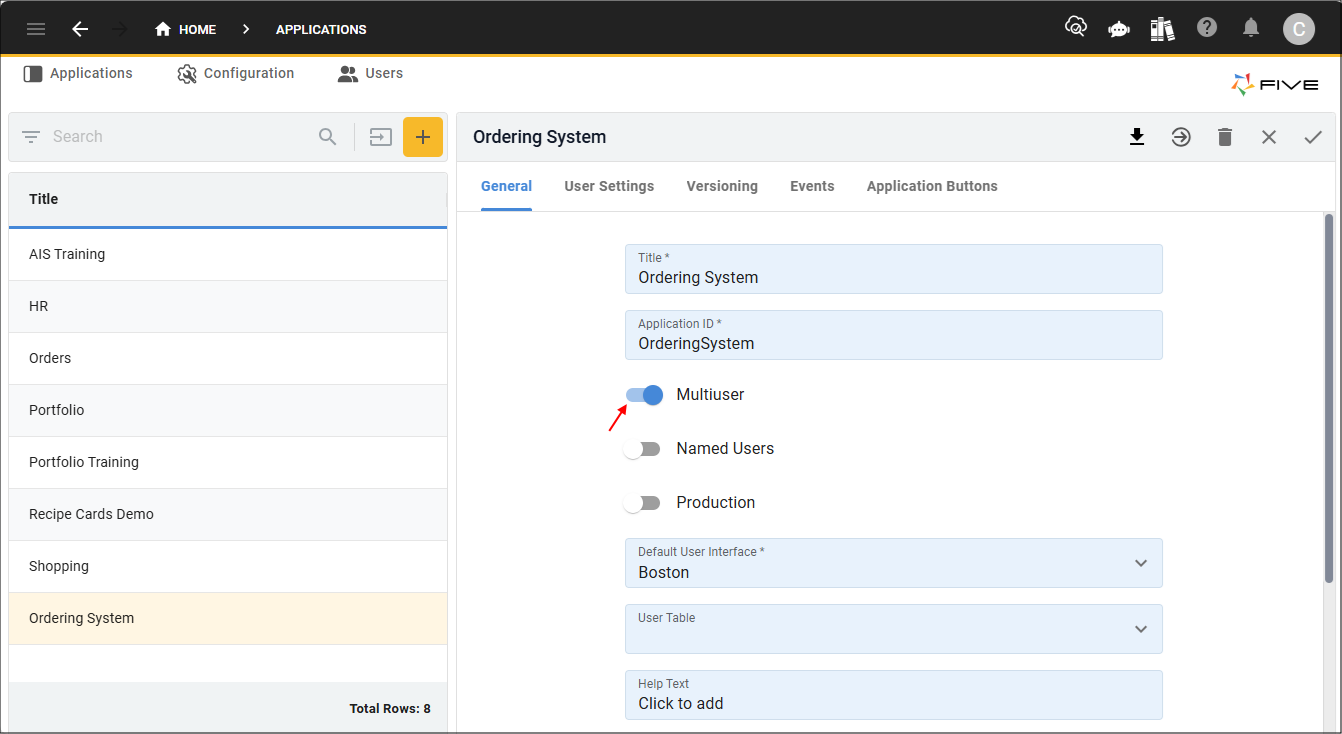Select the Portfolio row

tap(228, 410)
